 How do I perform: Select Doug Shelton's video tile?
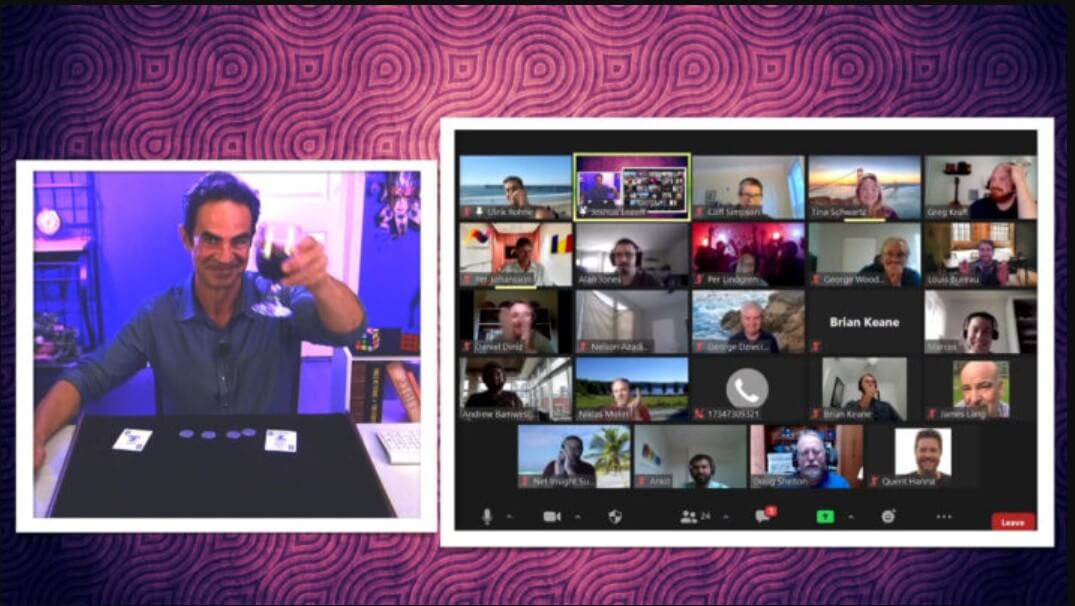pos(806,456)
